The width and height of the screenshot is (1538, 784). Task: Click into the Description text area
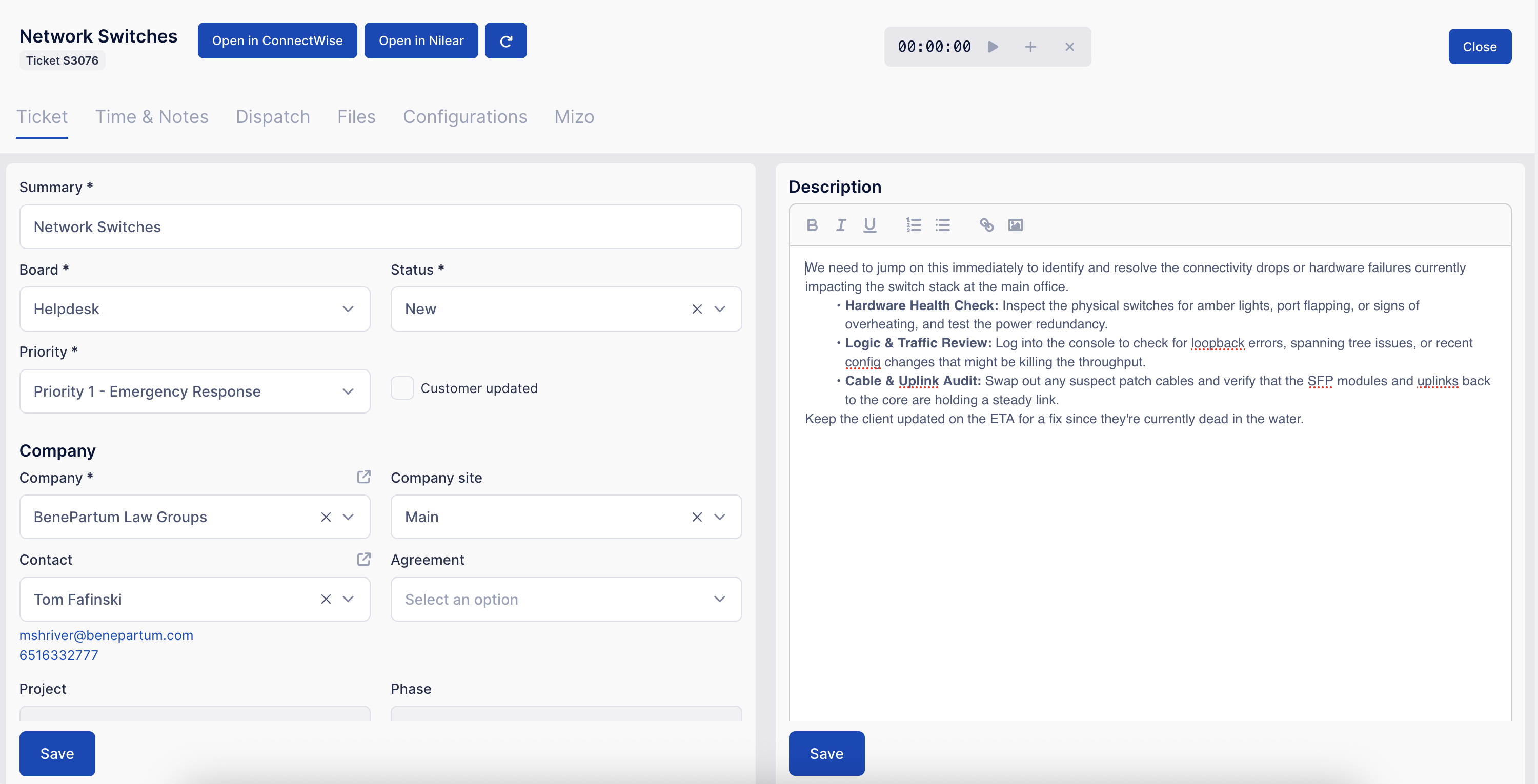coord(1150,483)
